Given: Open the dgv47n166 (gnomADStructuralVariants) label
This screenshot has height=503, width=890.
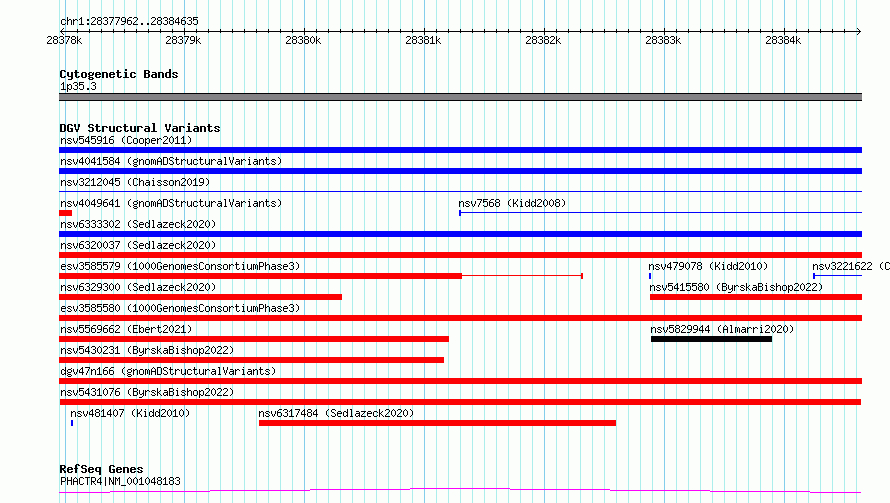Looking at the screenshot, I should (x=168, y=371).
